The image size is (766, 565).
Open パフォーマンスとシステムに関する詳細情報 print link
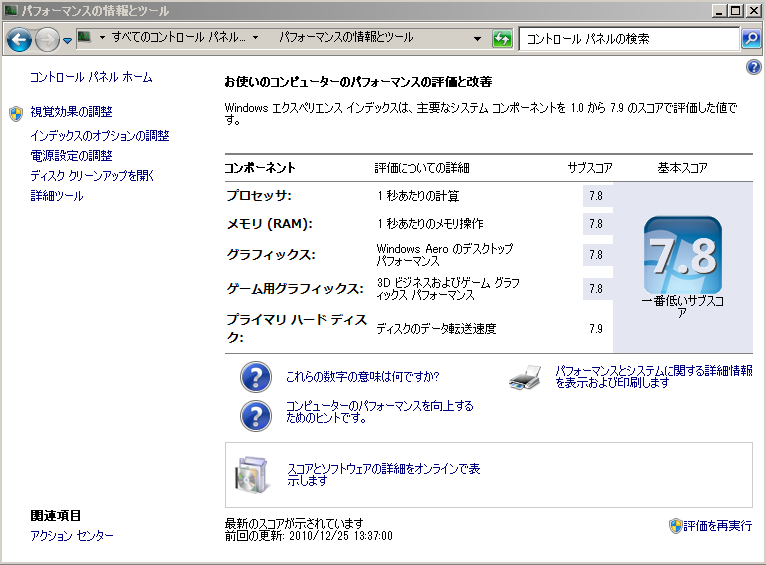654,377
